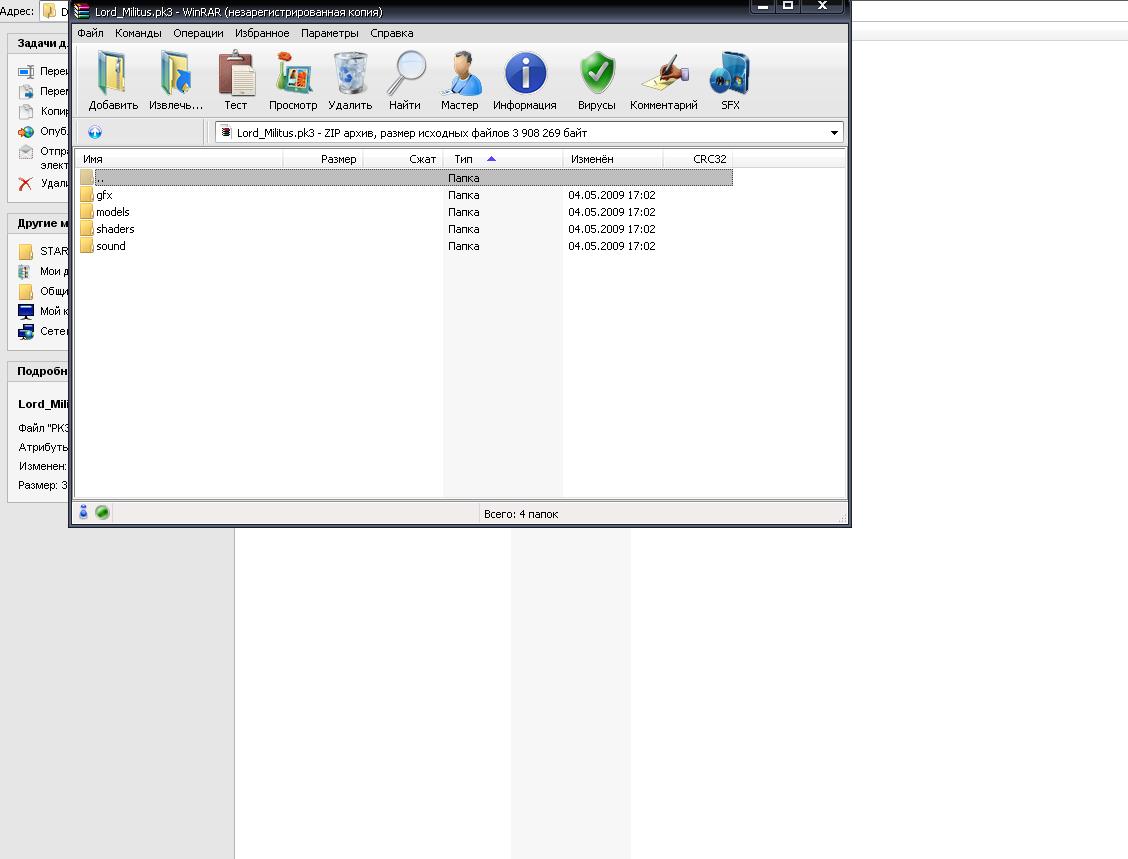Sort by Изменён column header

613,159
